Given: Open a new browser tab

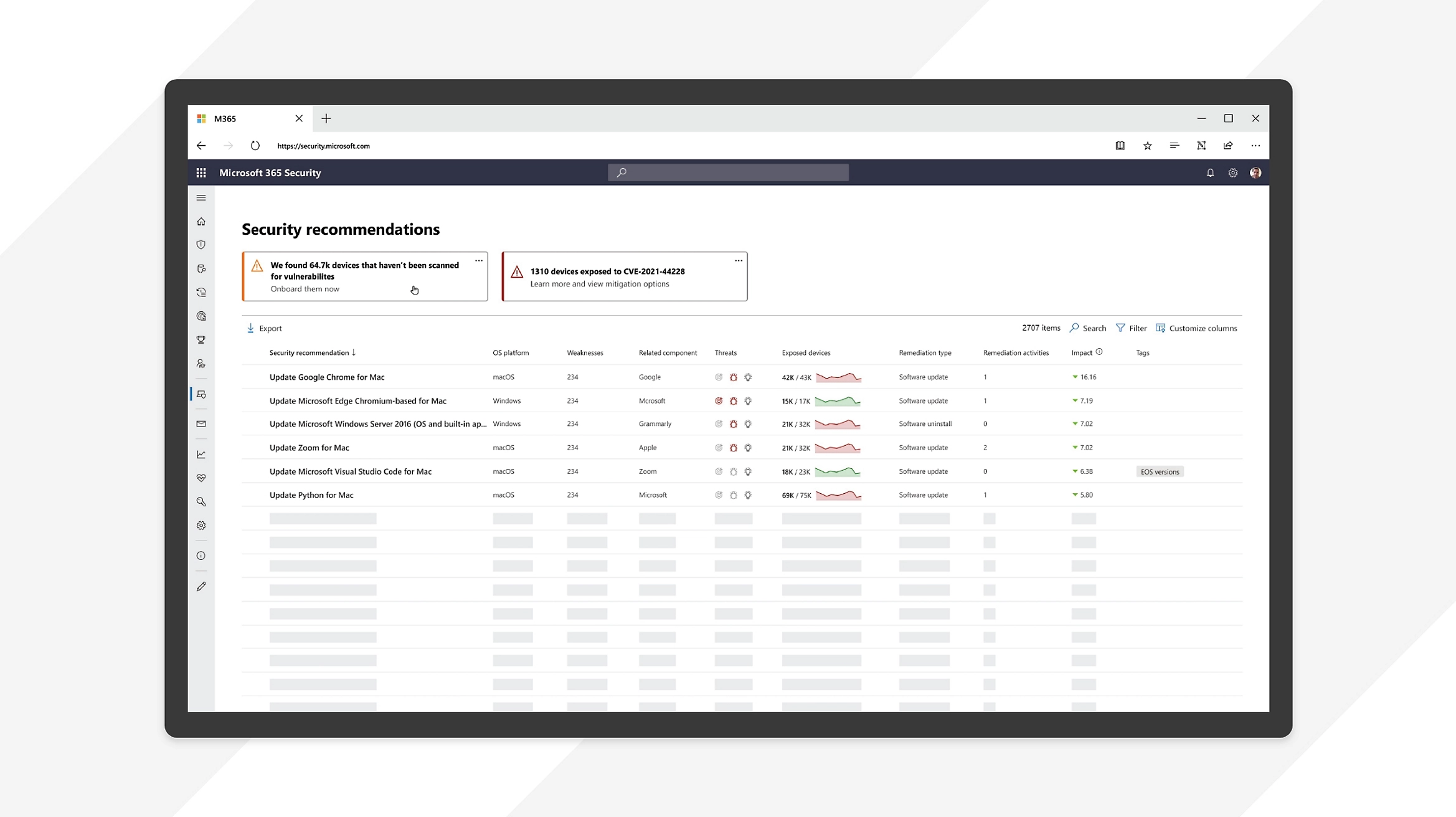Looking at the screenshot, I should [326, 118].
